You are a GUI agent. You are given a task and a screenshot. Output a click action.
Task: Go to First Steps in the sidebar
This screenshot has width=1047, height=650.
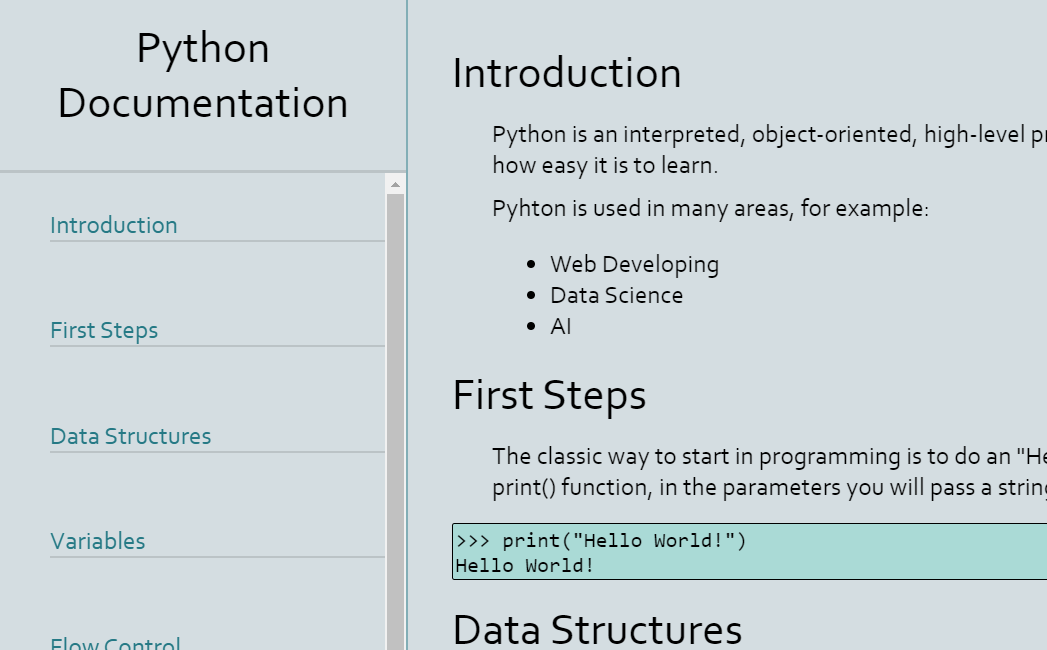[x=104, y=331]
